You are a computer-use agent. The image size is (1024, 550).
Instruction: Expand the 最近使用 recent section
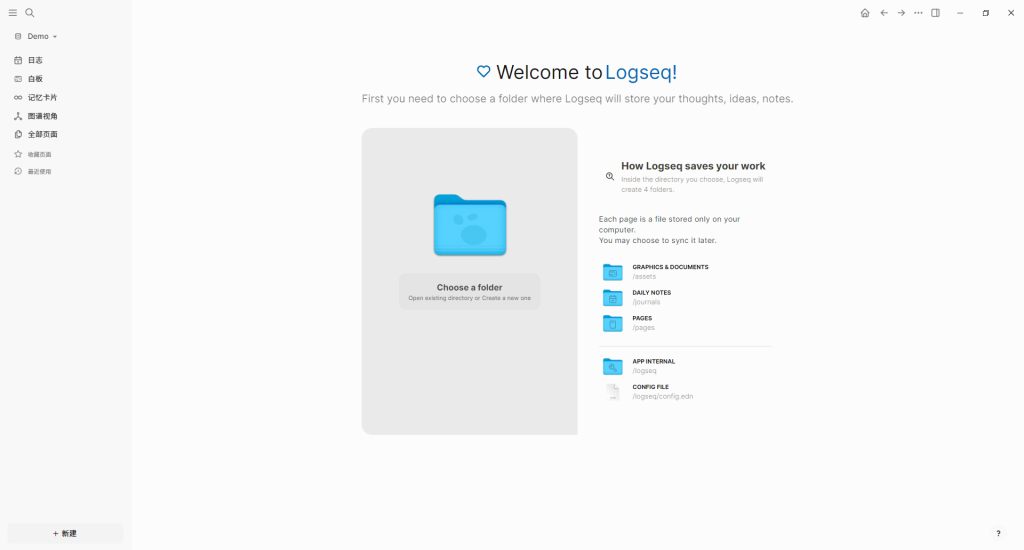pos(39,172)
